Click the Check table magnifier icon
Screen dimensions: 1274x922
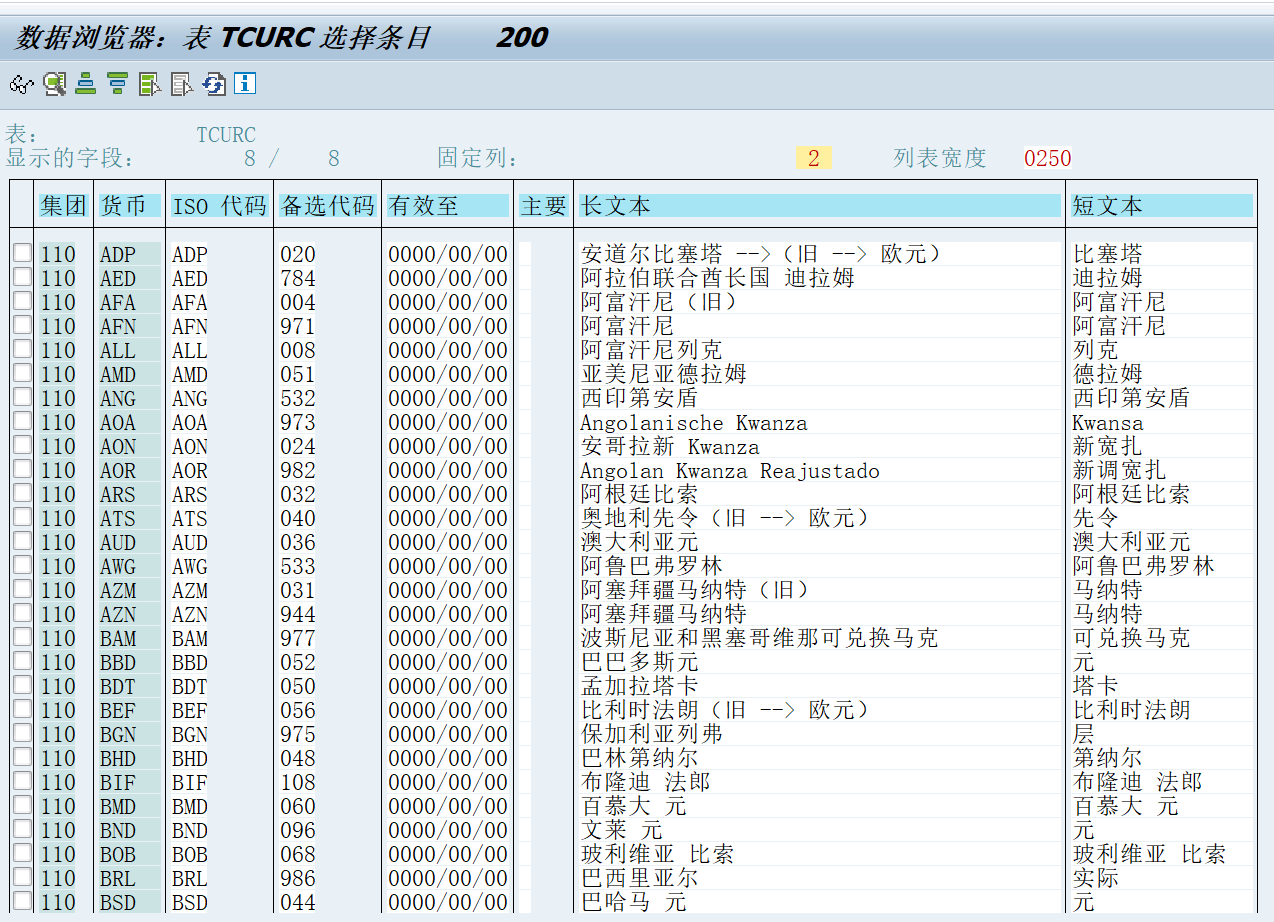point(54,84)
